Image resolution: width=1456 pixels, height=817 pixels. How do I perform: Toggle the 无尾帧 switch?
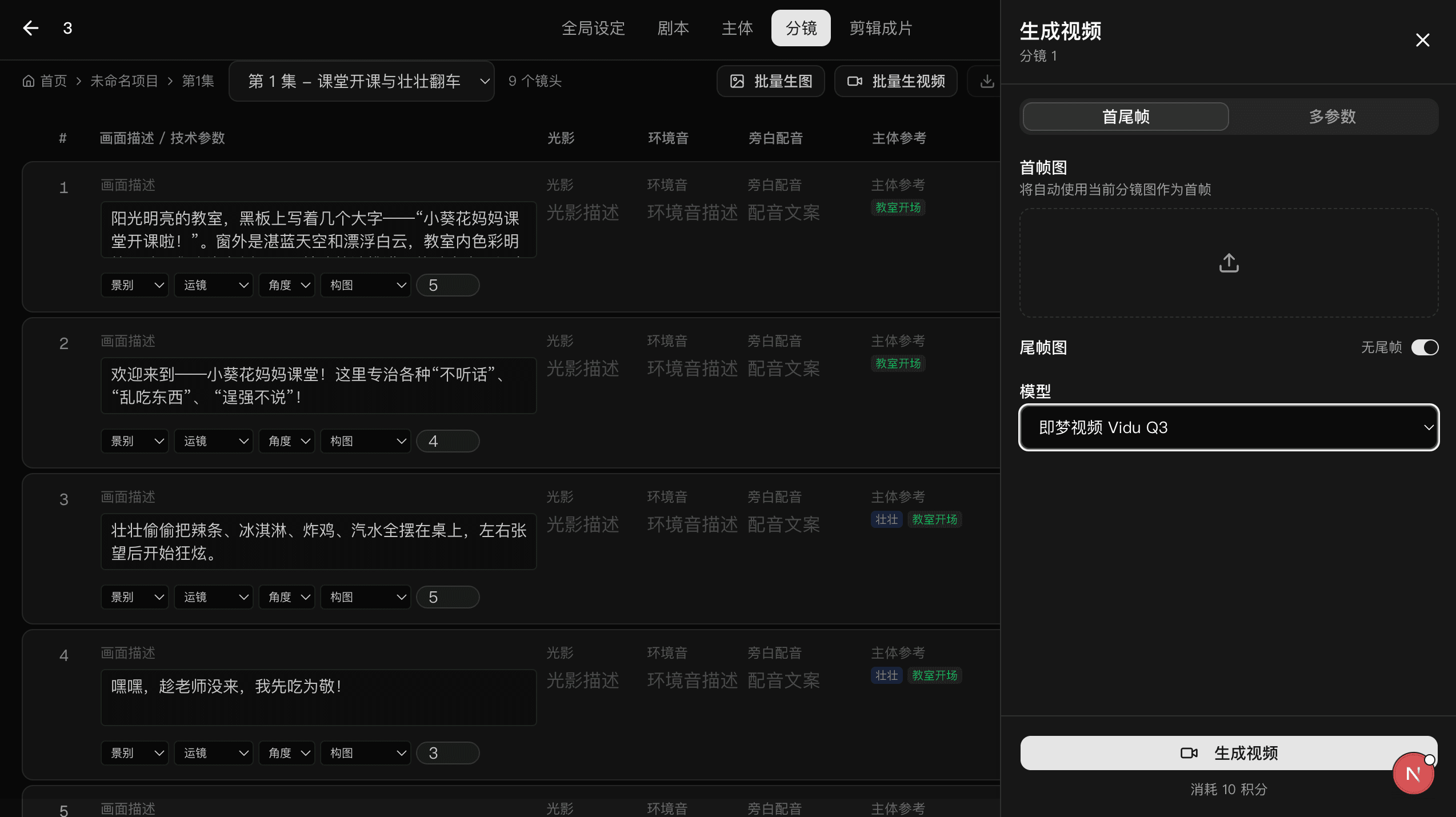(x=1425, y=347)
